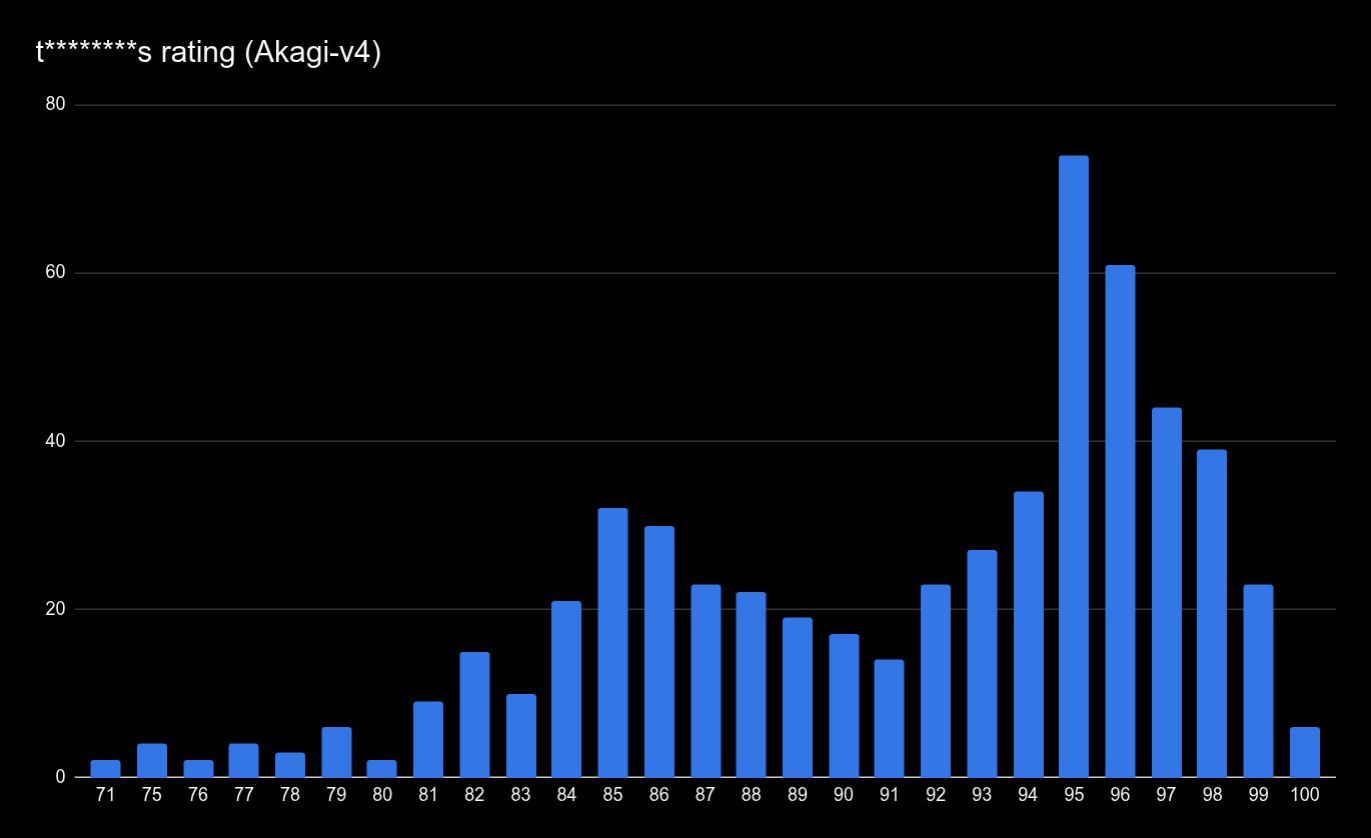The image size is (1371, 838).
Task: Select the x-axis label "95"
Action: (1074, 796)
